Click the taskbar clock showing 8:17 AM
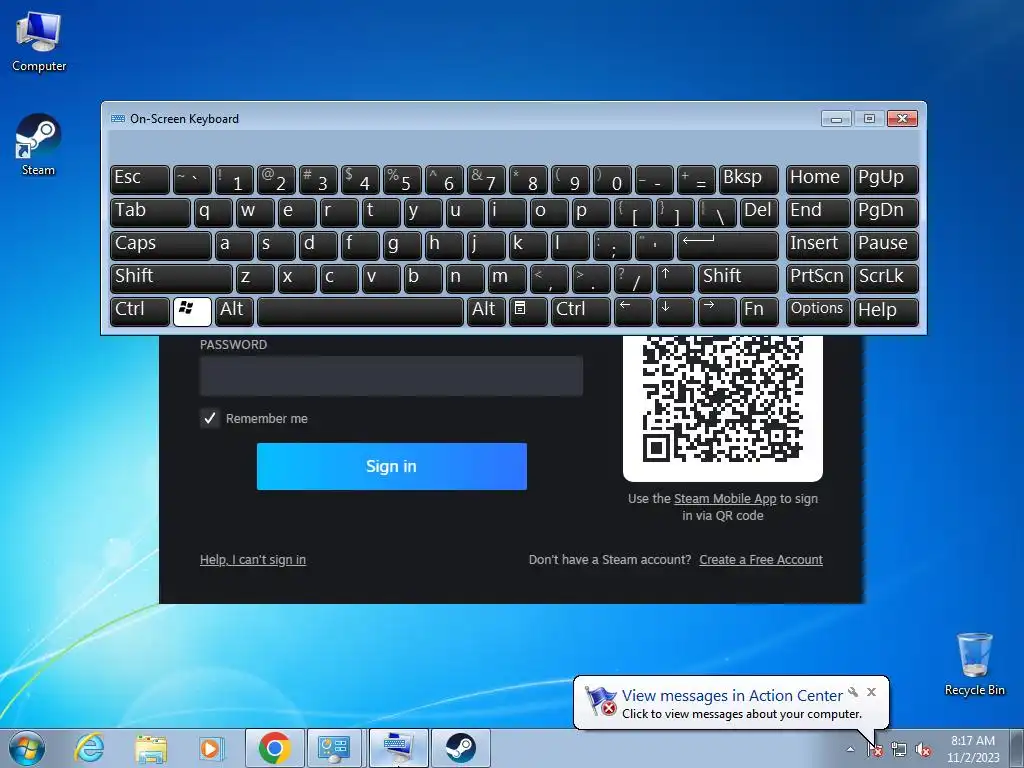 pos(973,748)
